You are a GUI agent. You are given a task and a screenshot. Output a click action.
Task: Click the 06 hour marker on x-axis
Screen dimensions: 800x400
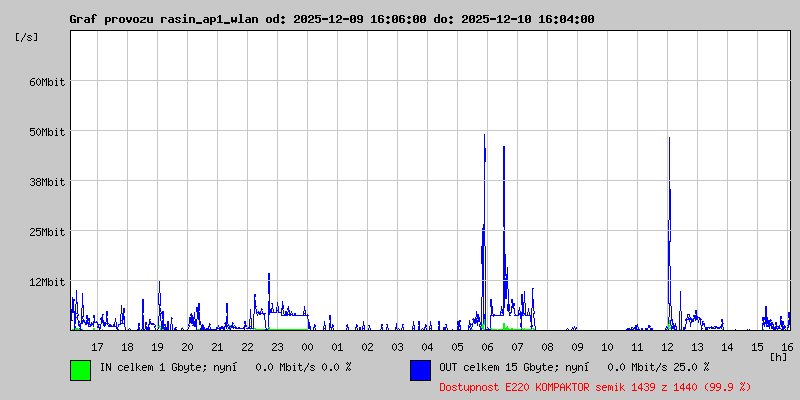pos(487,347)
